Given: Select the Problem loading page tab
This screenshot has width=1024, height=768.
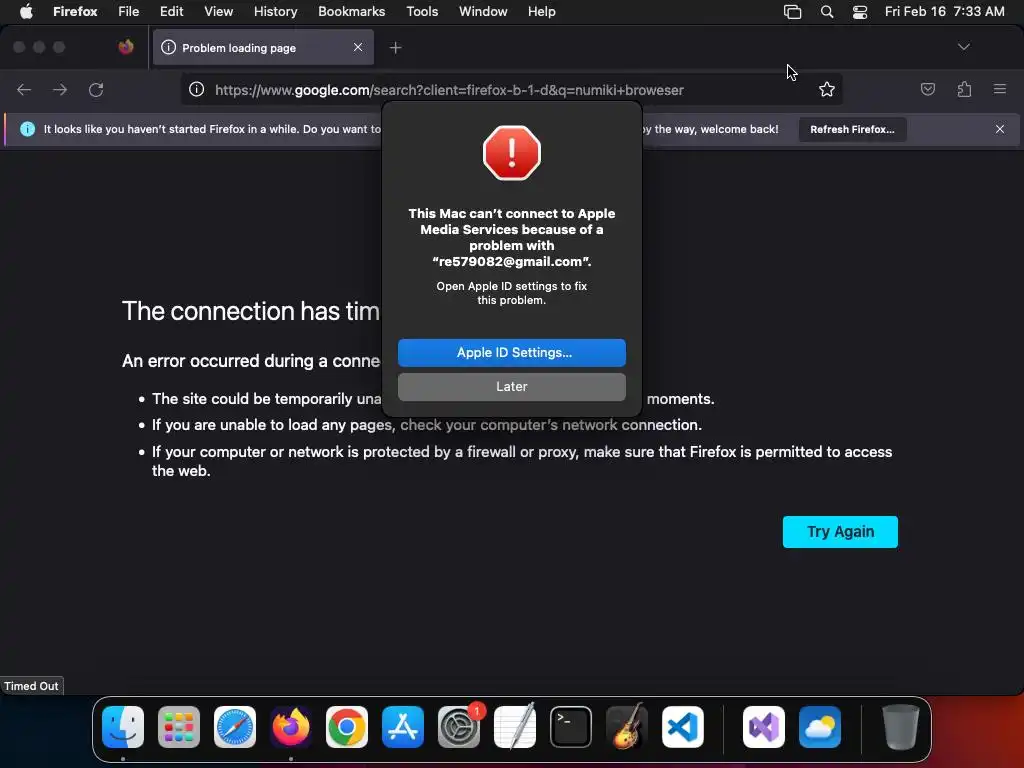Looking at the screenshot, I should [263, 48].
